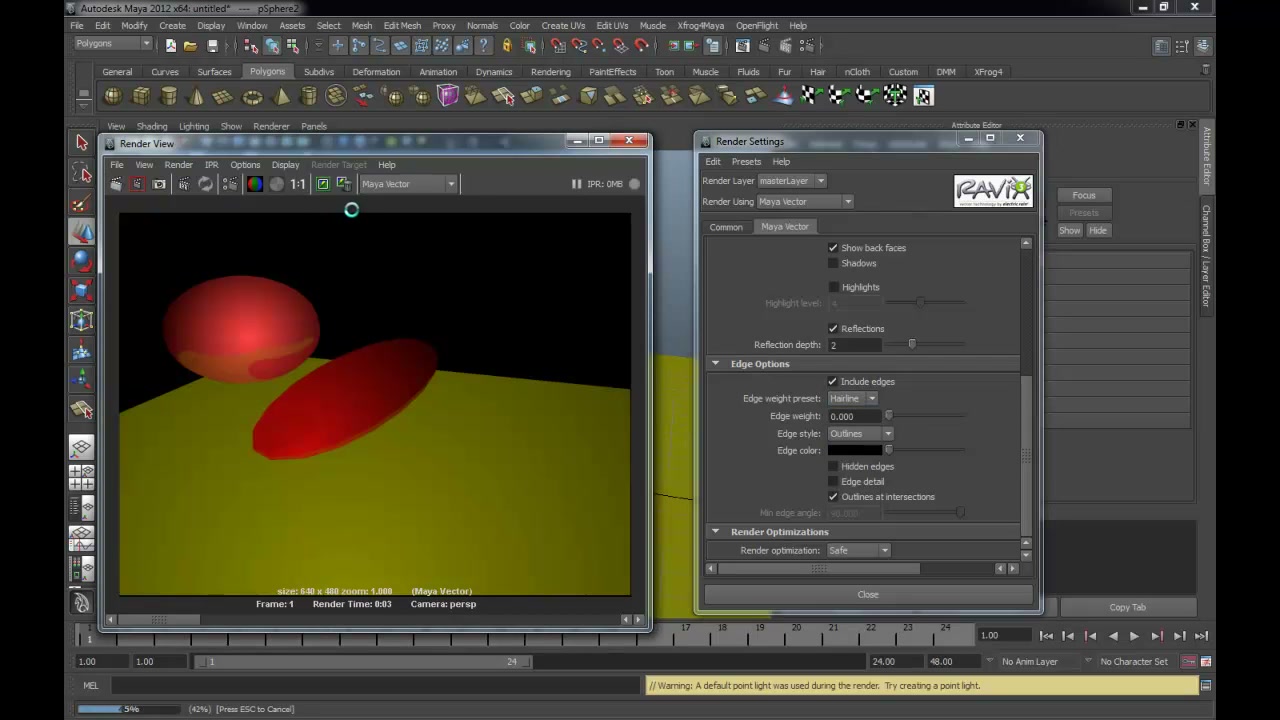
Task: Click the help question mark icon in status line
Action: (484, 45)
